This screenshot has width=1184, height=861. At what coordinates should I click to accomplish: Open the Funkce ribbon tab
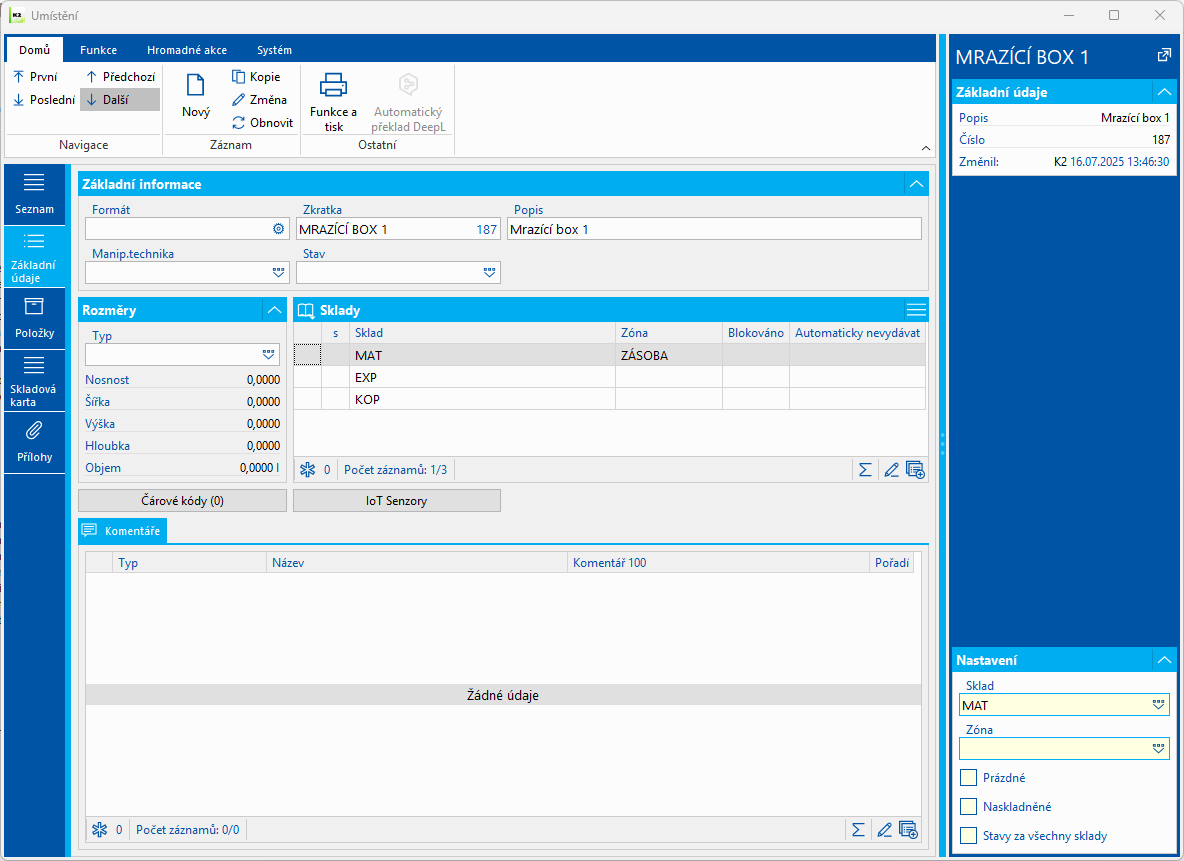98,50
